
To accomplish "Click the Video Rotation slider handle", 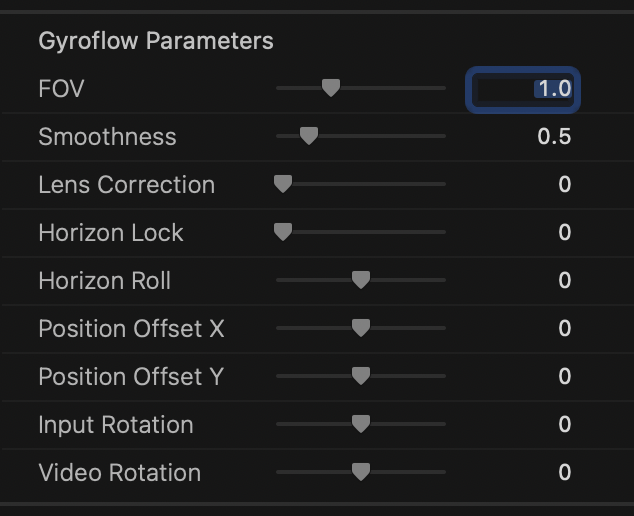I will point(361,472).
